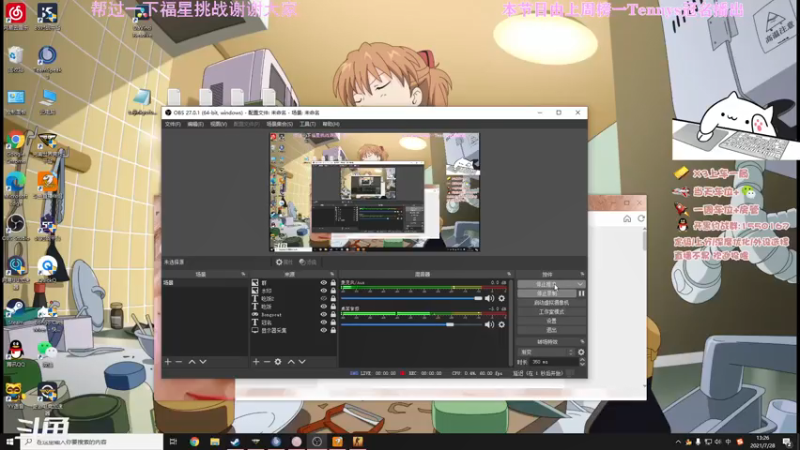Open desktop audio settings gear
Viewport: 800px width, 450px height.
click(x=502, y=324)
